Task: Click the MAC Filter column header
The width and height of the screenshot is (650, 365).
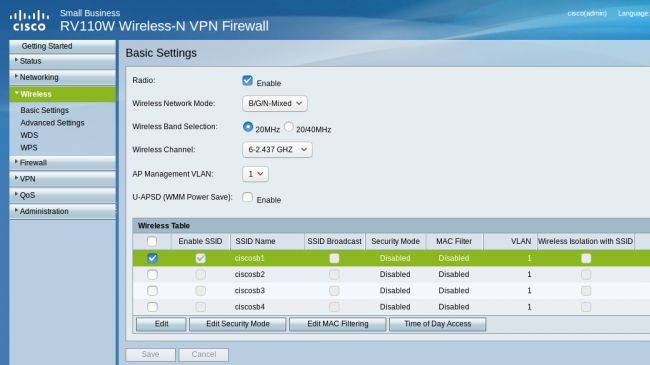Action: 454,241
